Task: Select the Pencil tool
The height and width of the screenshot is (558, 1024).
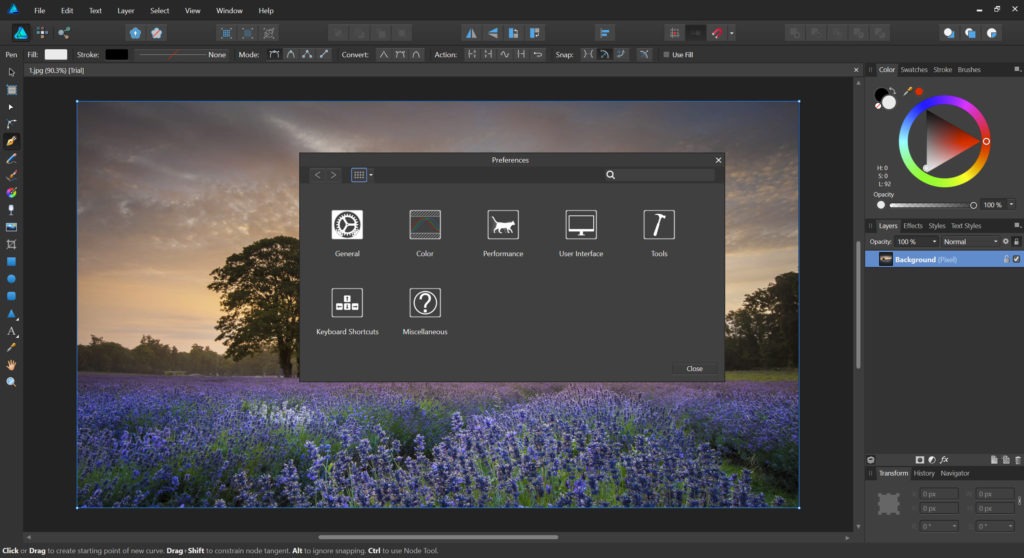Action: click(11, 159)
